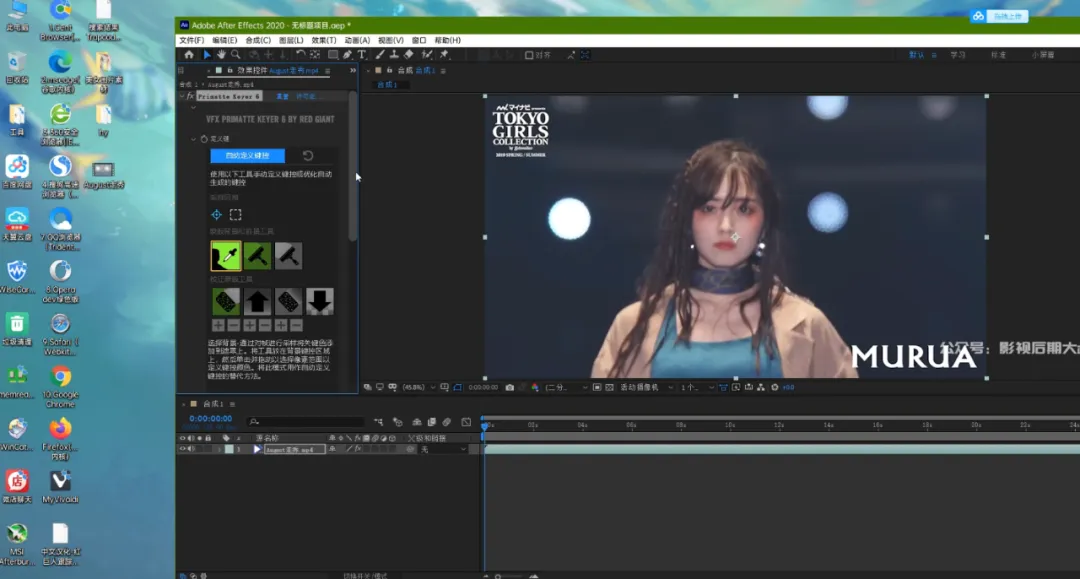Click the August layer color label swatch
The width and height of the screenshot is (1080, 579).
[229, 449]
